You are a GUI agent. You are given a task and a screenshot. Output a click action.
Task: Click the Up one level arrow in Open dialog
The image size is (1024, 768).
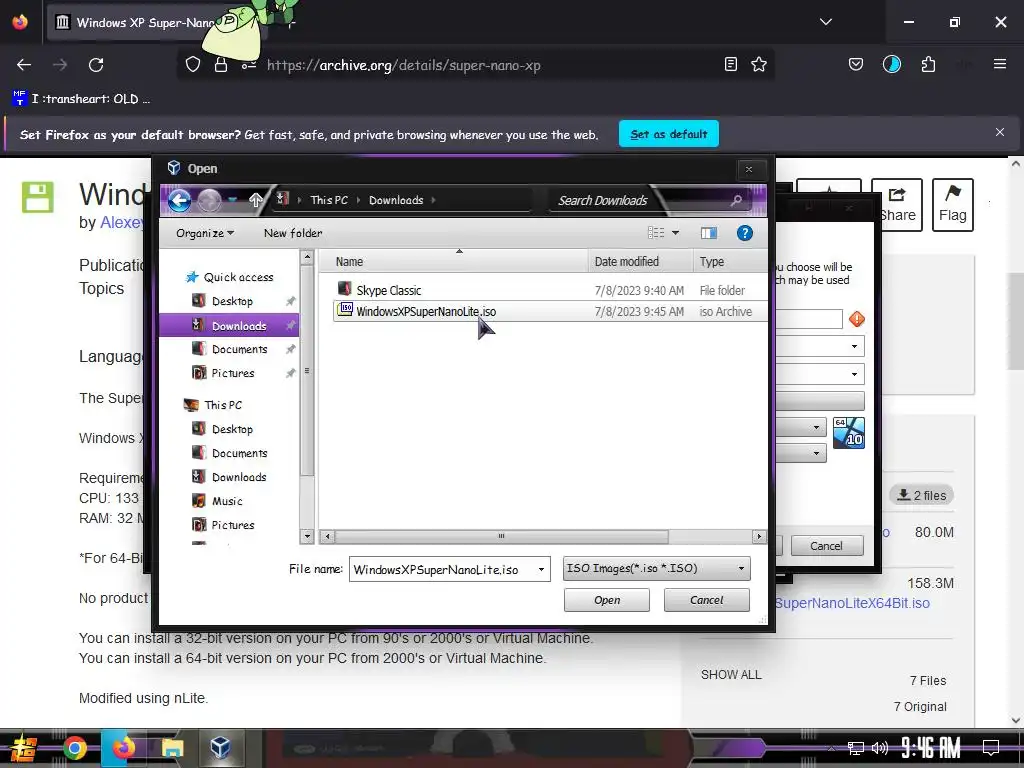[255, 200]
